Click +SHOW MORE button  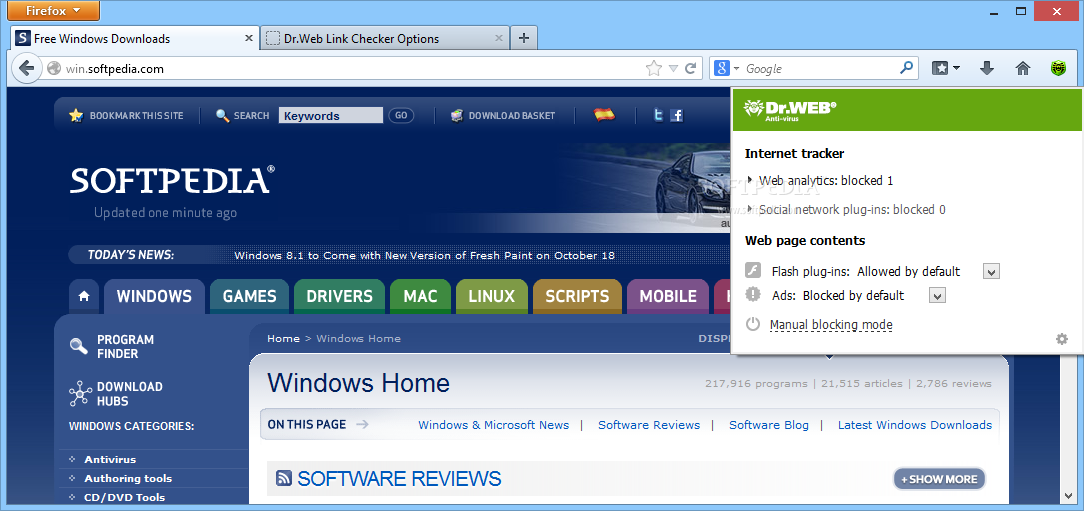[x=940, y=479]
